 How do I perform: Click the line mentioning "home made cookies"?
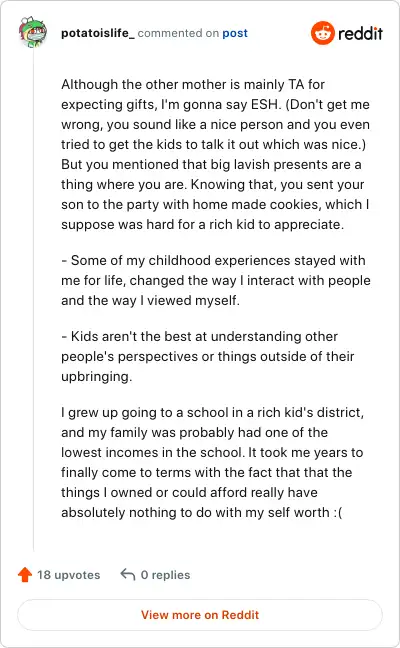(215, 204)
